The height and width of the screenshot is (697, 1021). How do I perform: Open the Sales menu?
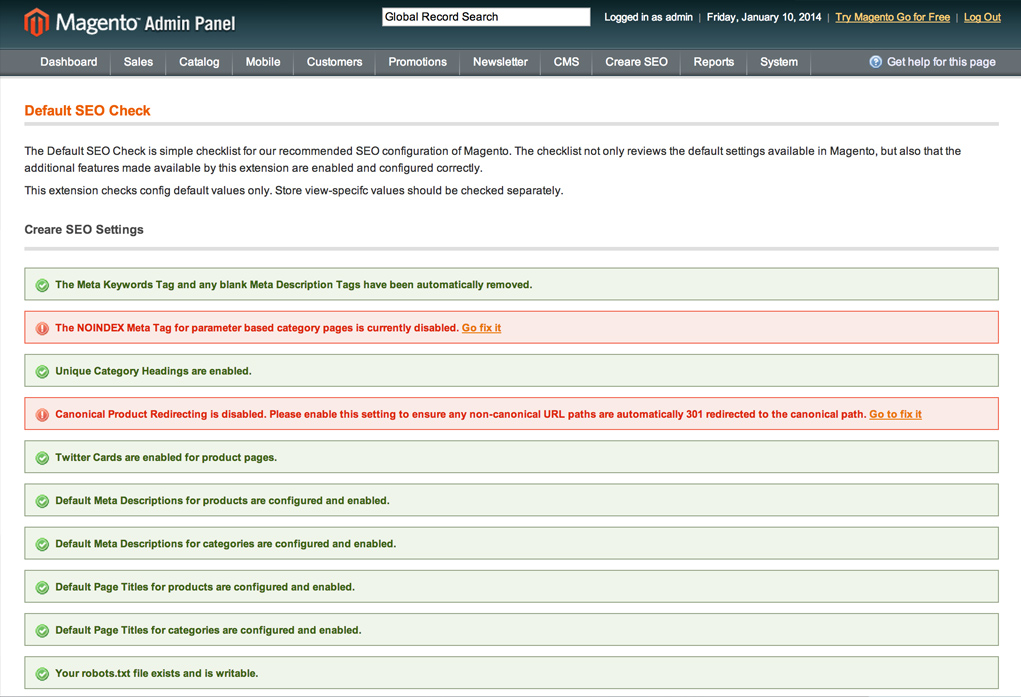[138, 62]
